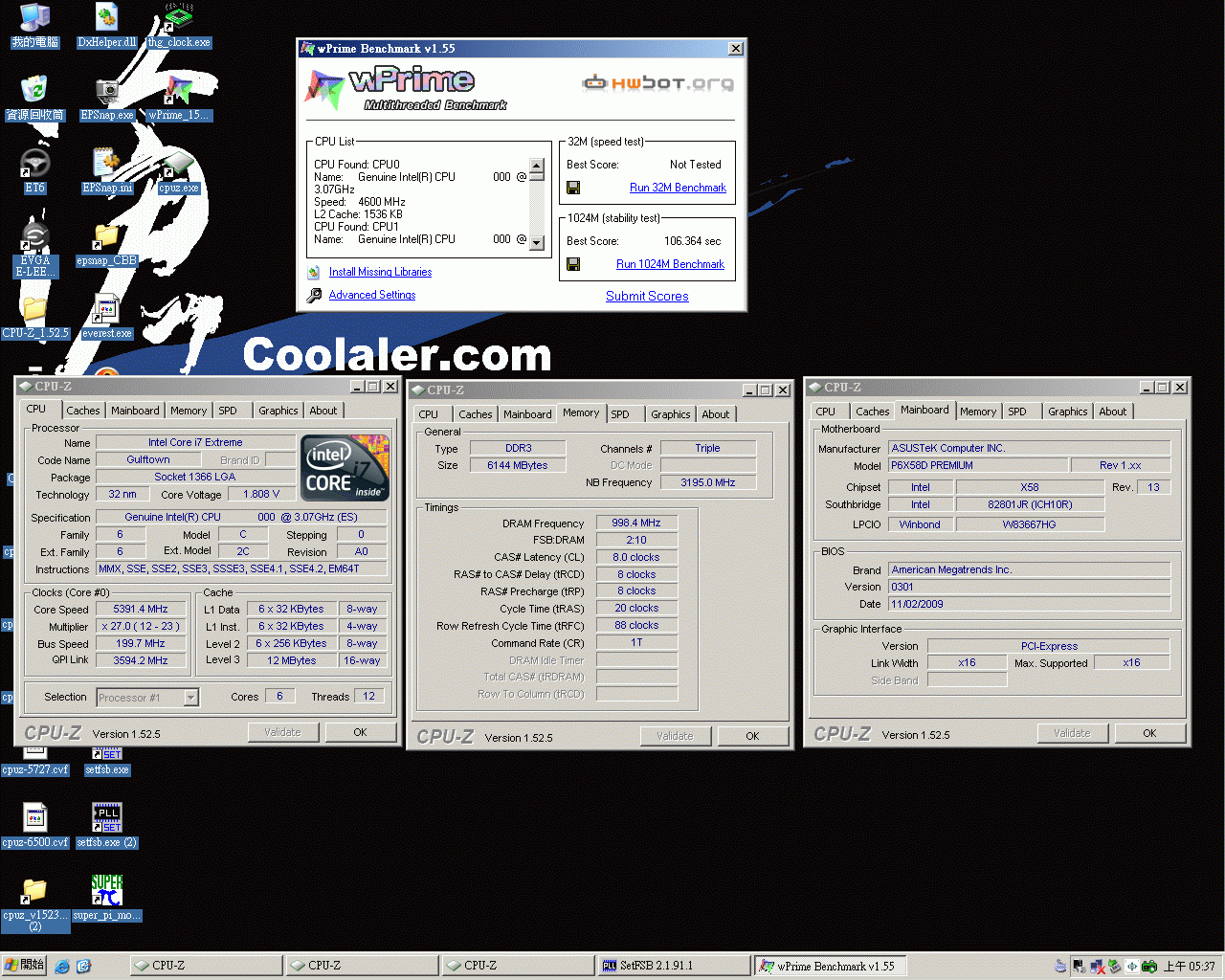Click the CAS# Latency 8.0 clocks value

[x=636, y=557]
